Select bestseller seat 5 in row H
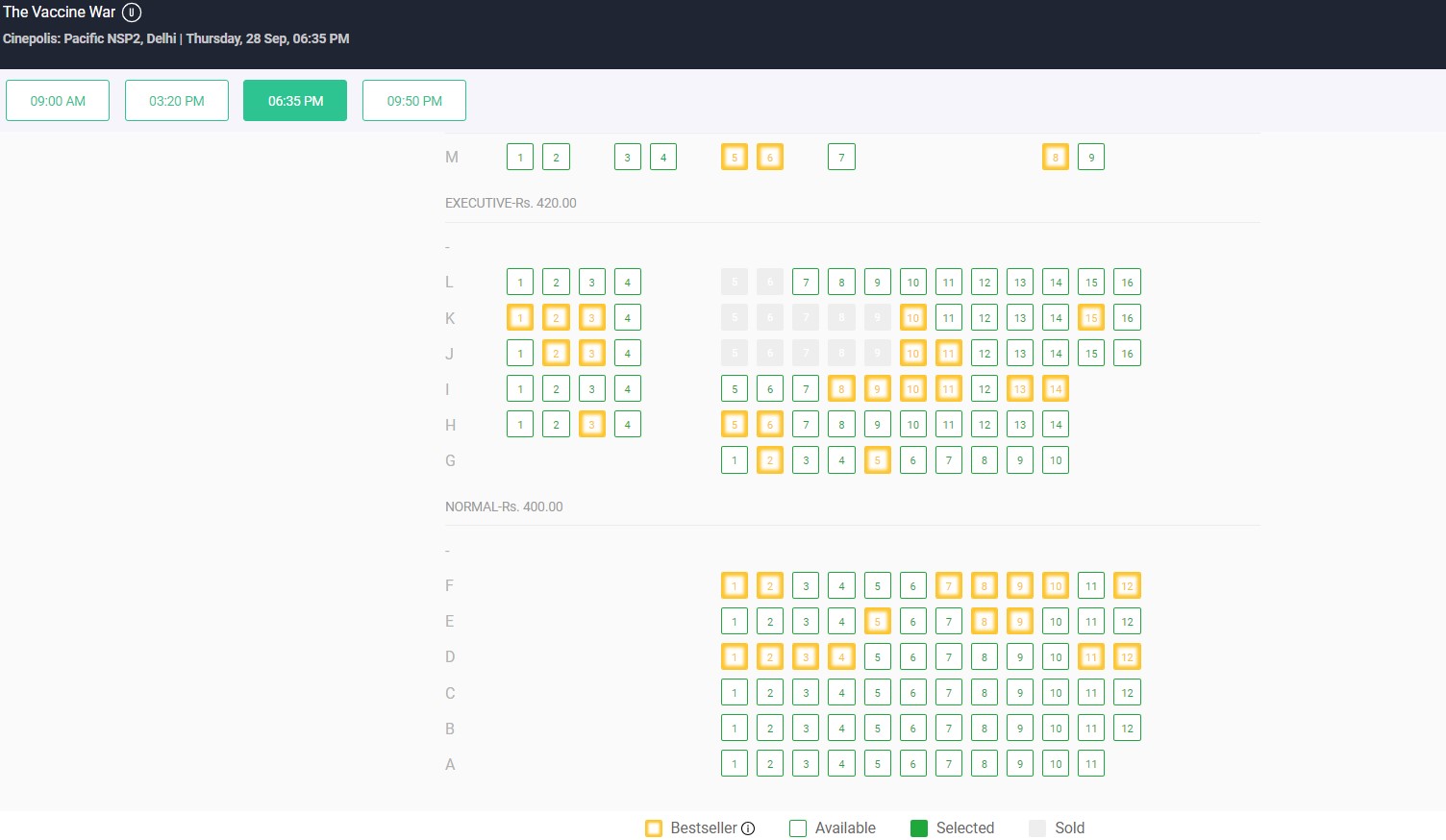This screenshot has width=1446, height=840. coord(735,425)
